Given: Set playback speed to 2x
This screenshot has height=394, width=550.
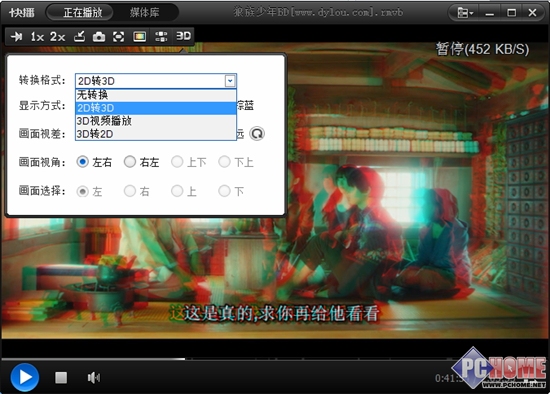Looking at the screenshot, I should [58, 36].
